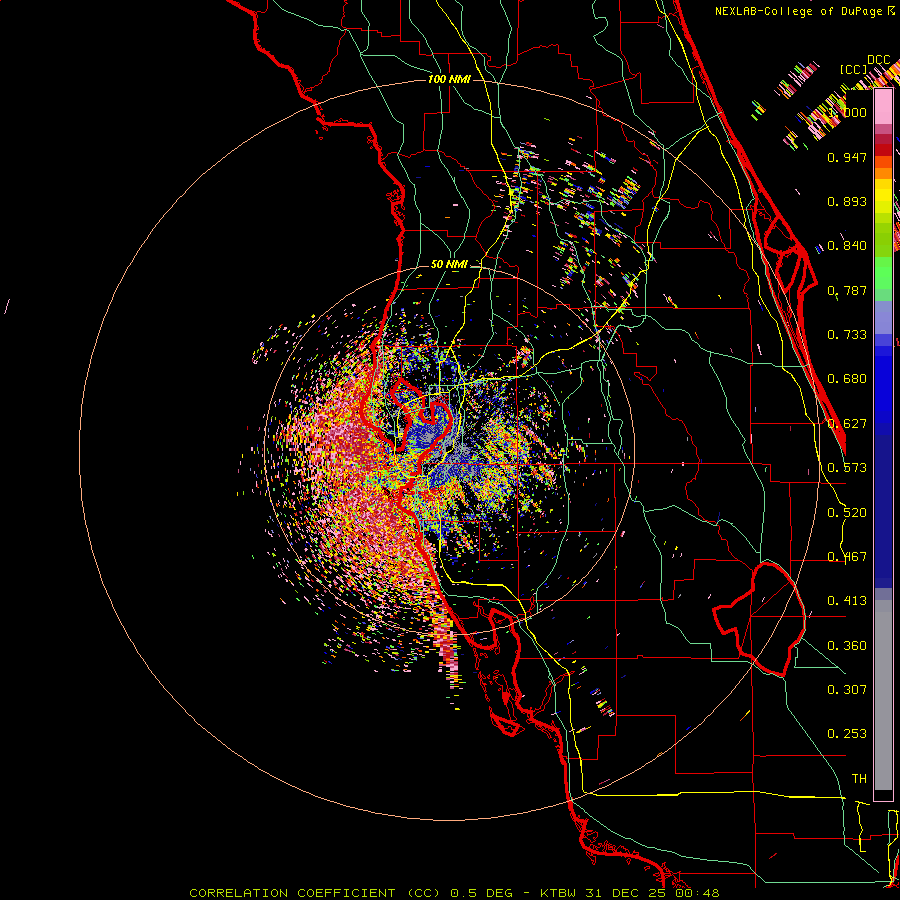
Task: Select the 0.467 scale value
Action: click(x=847, y=557)
